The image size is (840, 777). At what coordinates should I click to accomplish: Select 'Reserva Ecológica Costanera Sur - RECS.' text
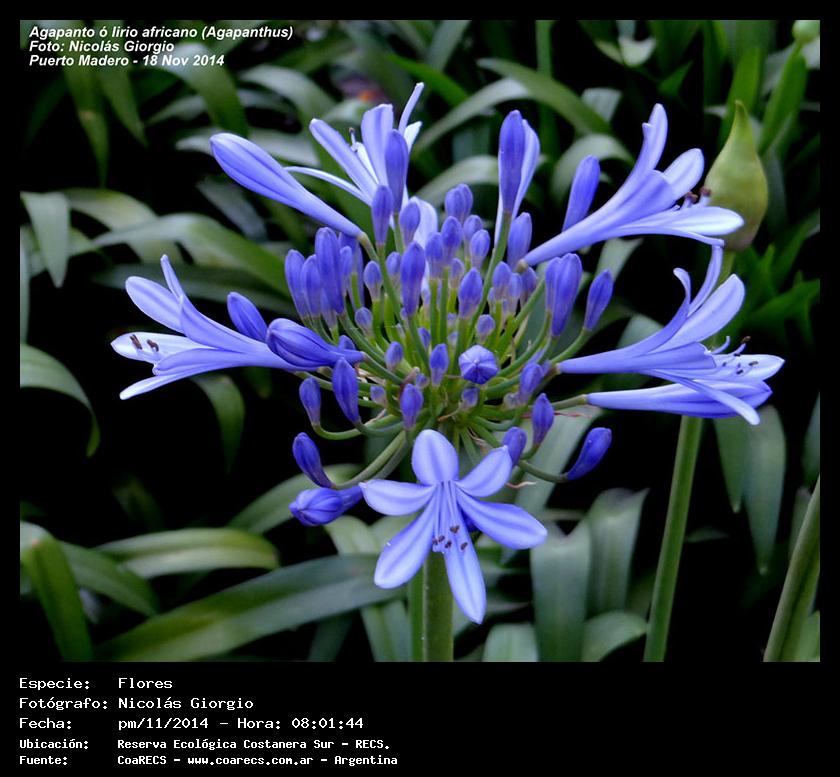click(x=253, y=744)
